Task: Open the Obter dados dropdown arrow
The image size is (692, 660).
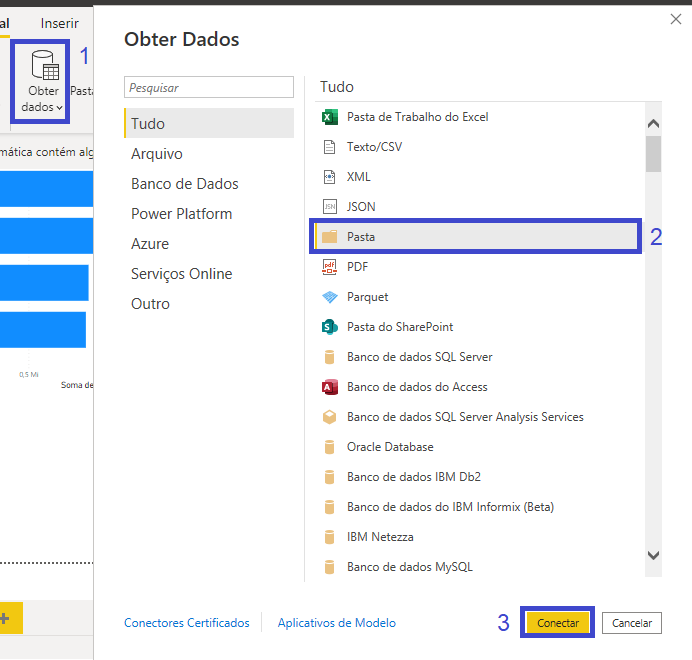Action: pyautogui.click(x=59, y=108)
